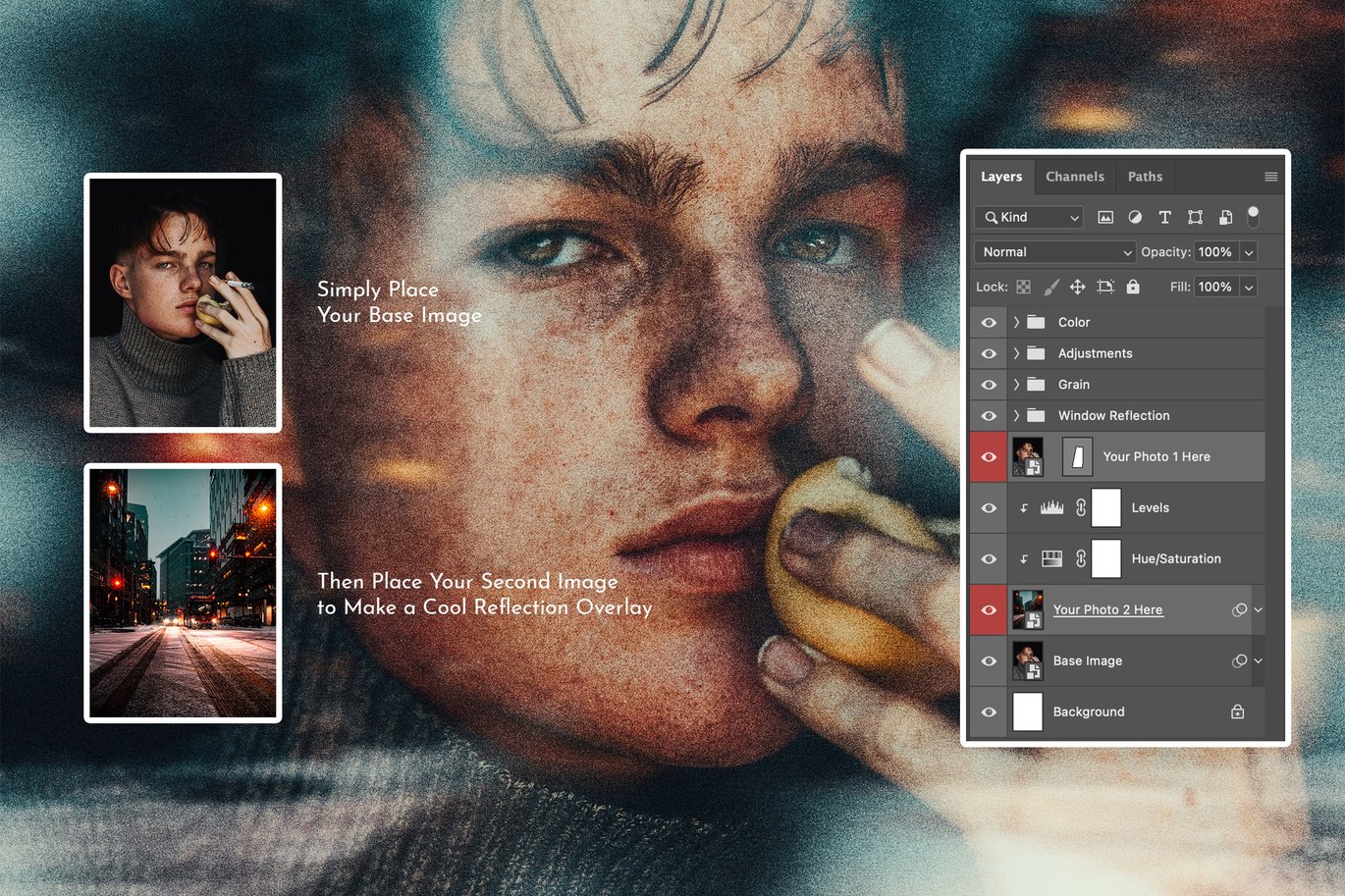Screen dimensions: 1345x896
Task: Select the vector mask thumbnail of Your Photo 1 Here
Action: tap(1077, 456)
